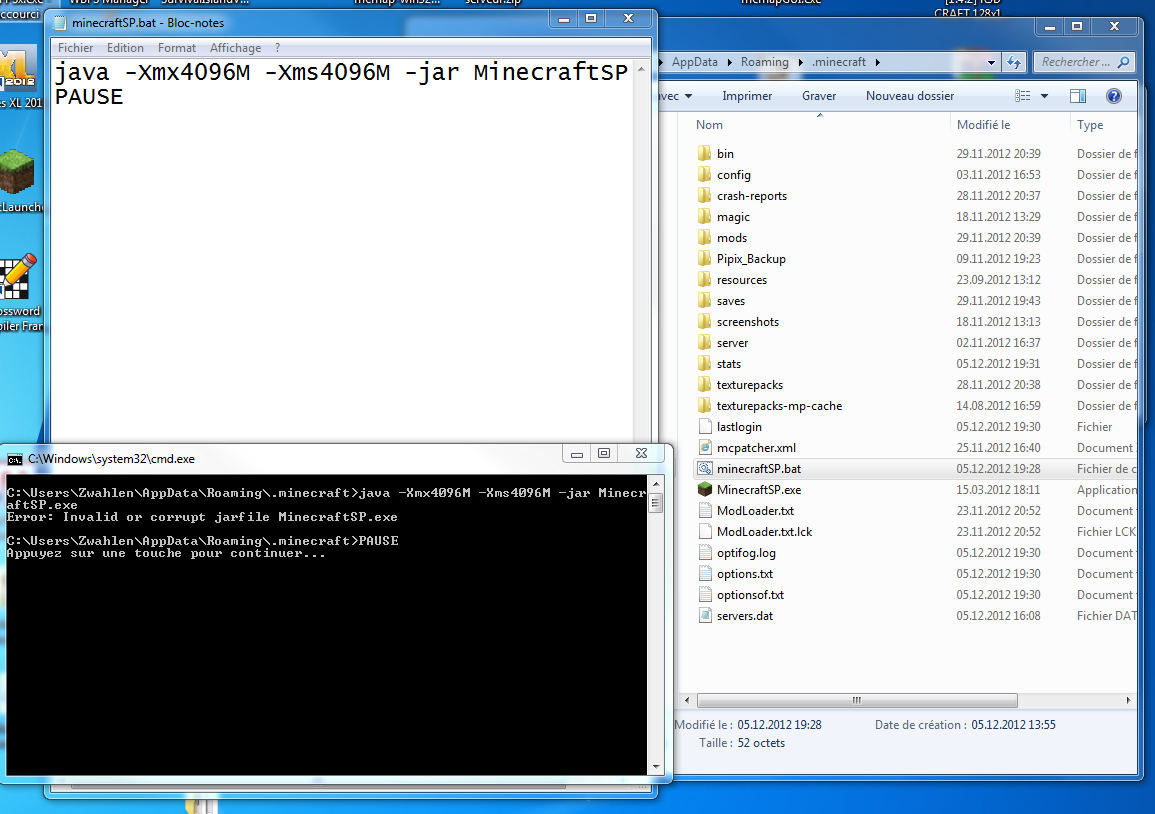Open the Minecraft launcher desktop icon
The image size is (1155, 814).
17,171
